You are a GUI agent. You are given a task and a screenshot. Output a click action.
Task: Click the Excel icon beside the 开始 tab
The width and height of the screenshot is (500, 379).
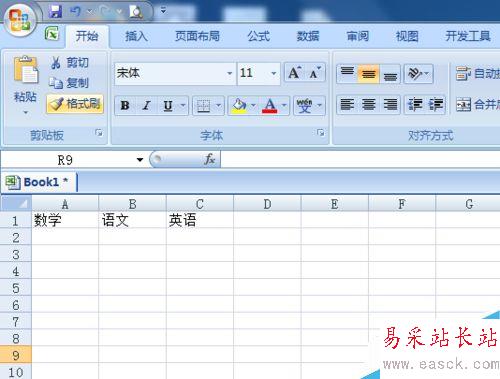coord(52,34)
